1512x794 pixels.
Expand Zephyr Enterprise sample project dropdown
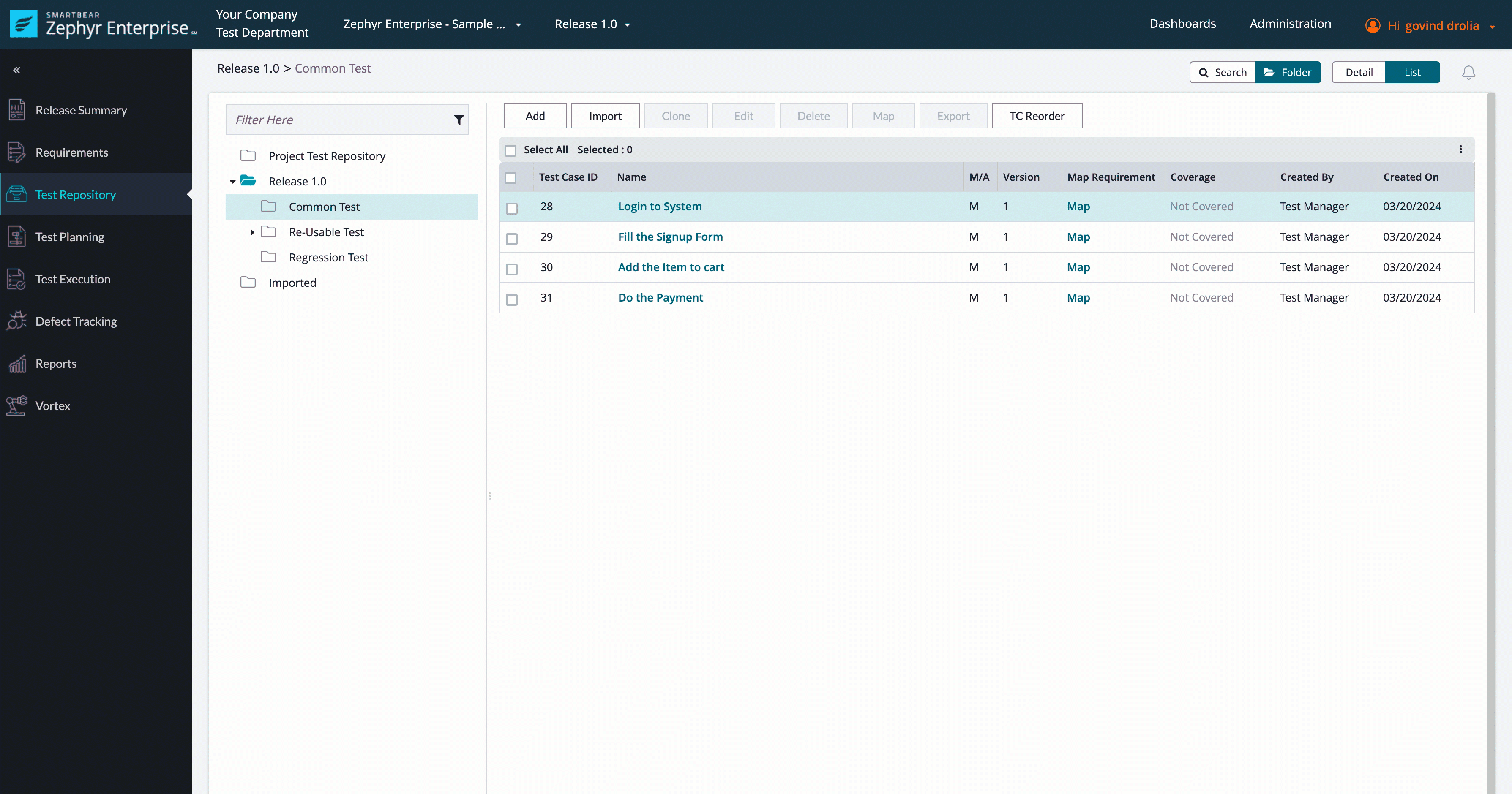pos(519,25)
